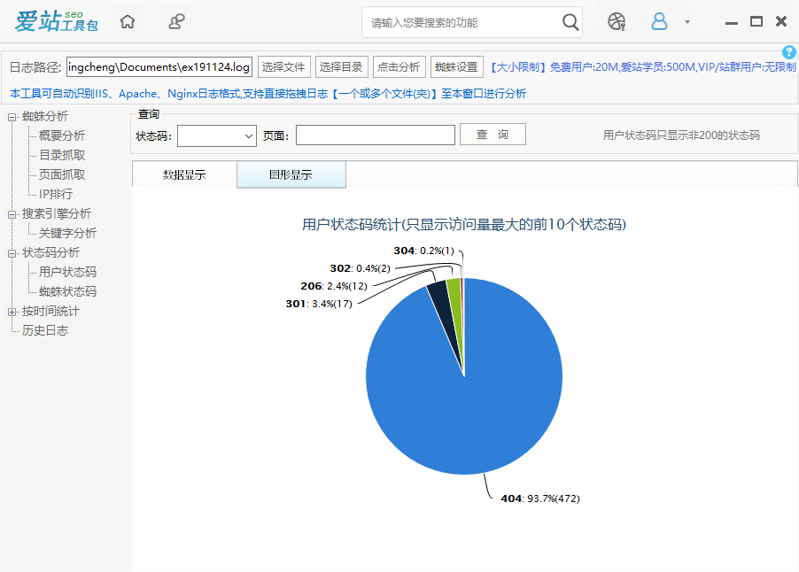Click the 蜘蛛分析 tree label
Viewport: 799px width, 572px height.
45,116
